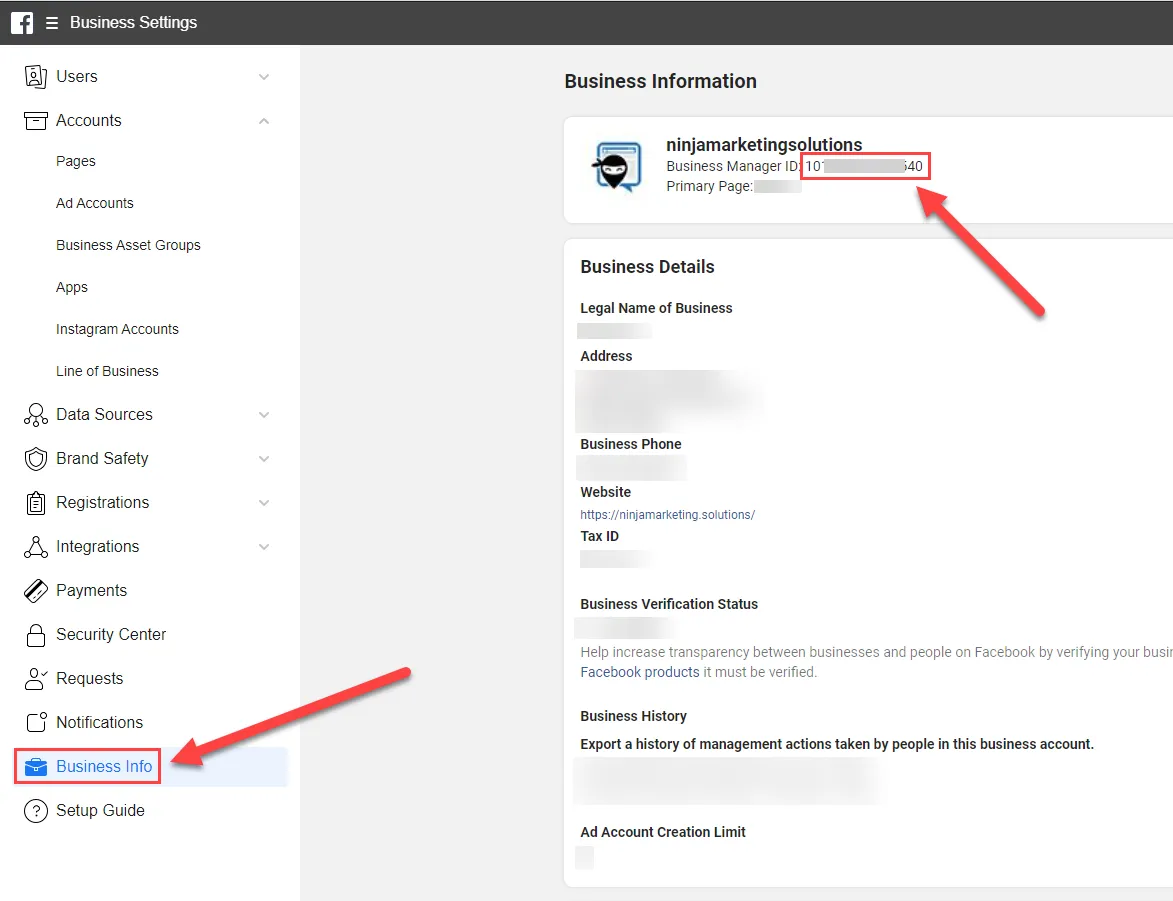Viewport: 1173px width, 901px height.
Task: Go to Payments settings
Action: click(x=91, y=590)
